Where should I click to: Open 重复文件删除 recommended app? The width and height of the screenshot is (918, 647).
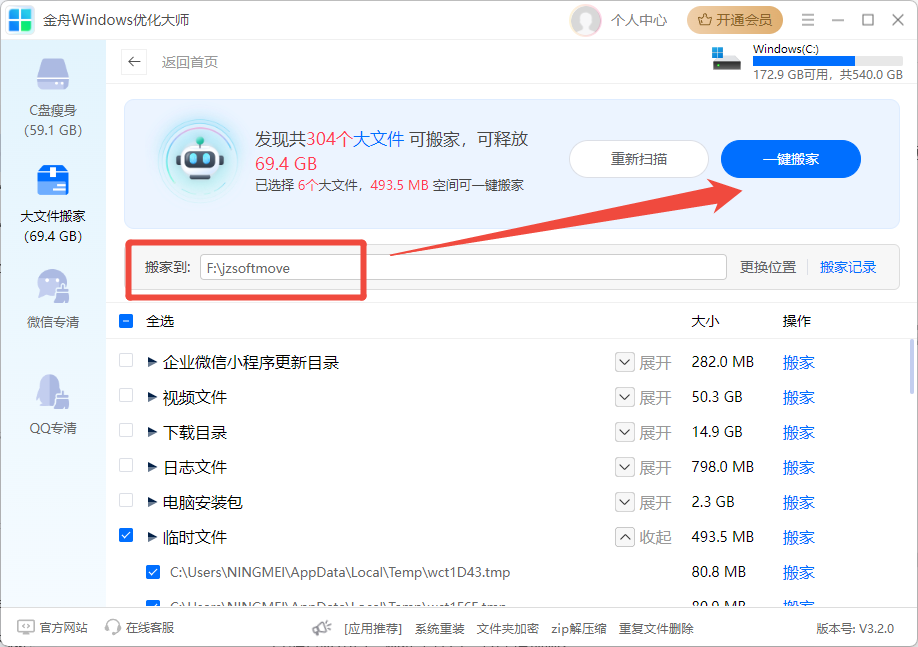pos(656,629)
